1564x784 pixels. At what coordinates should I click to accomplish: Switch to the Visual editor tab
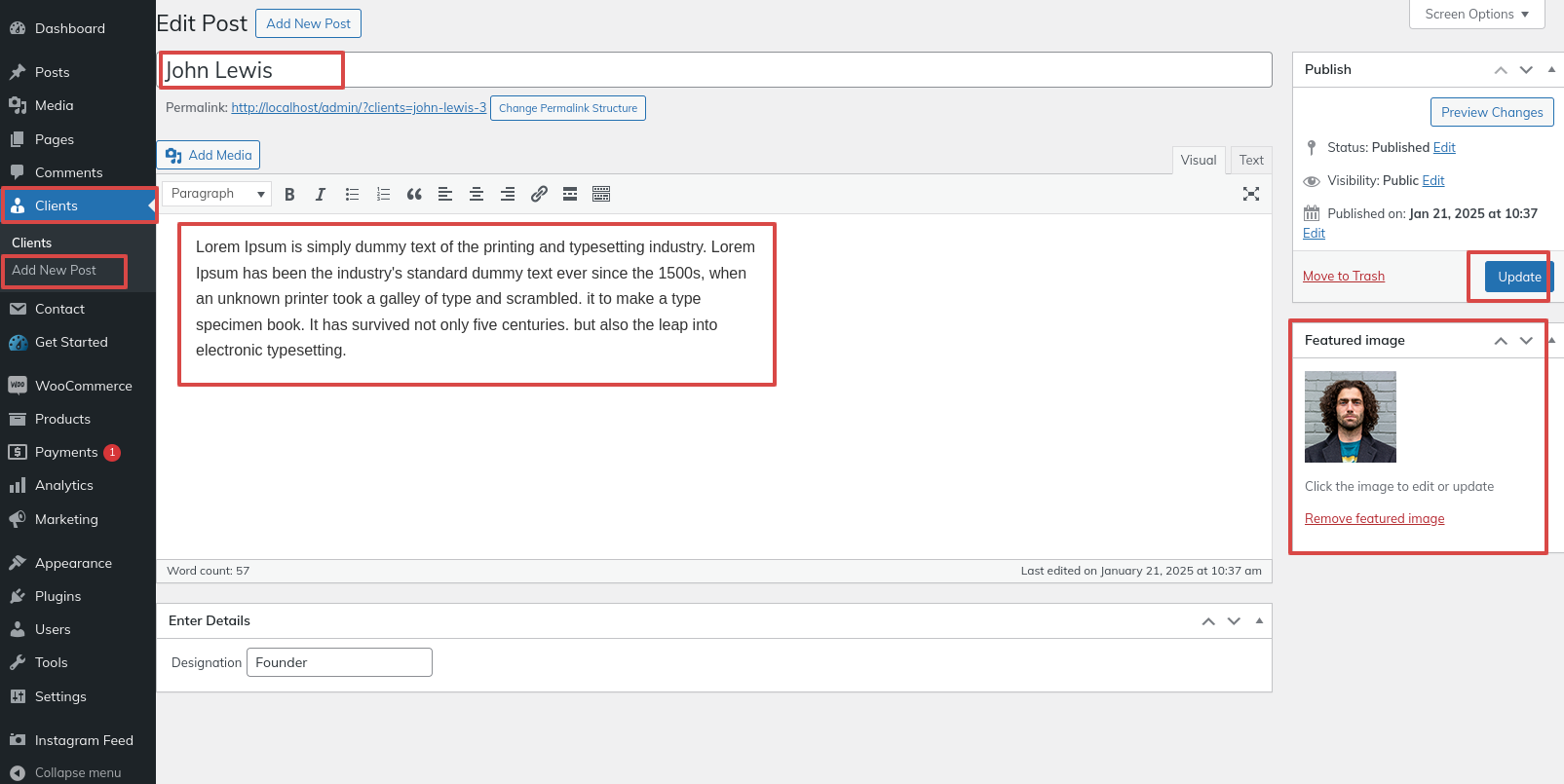pos(1199,161)
